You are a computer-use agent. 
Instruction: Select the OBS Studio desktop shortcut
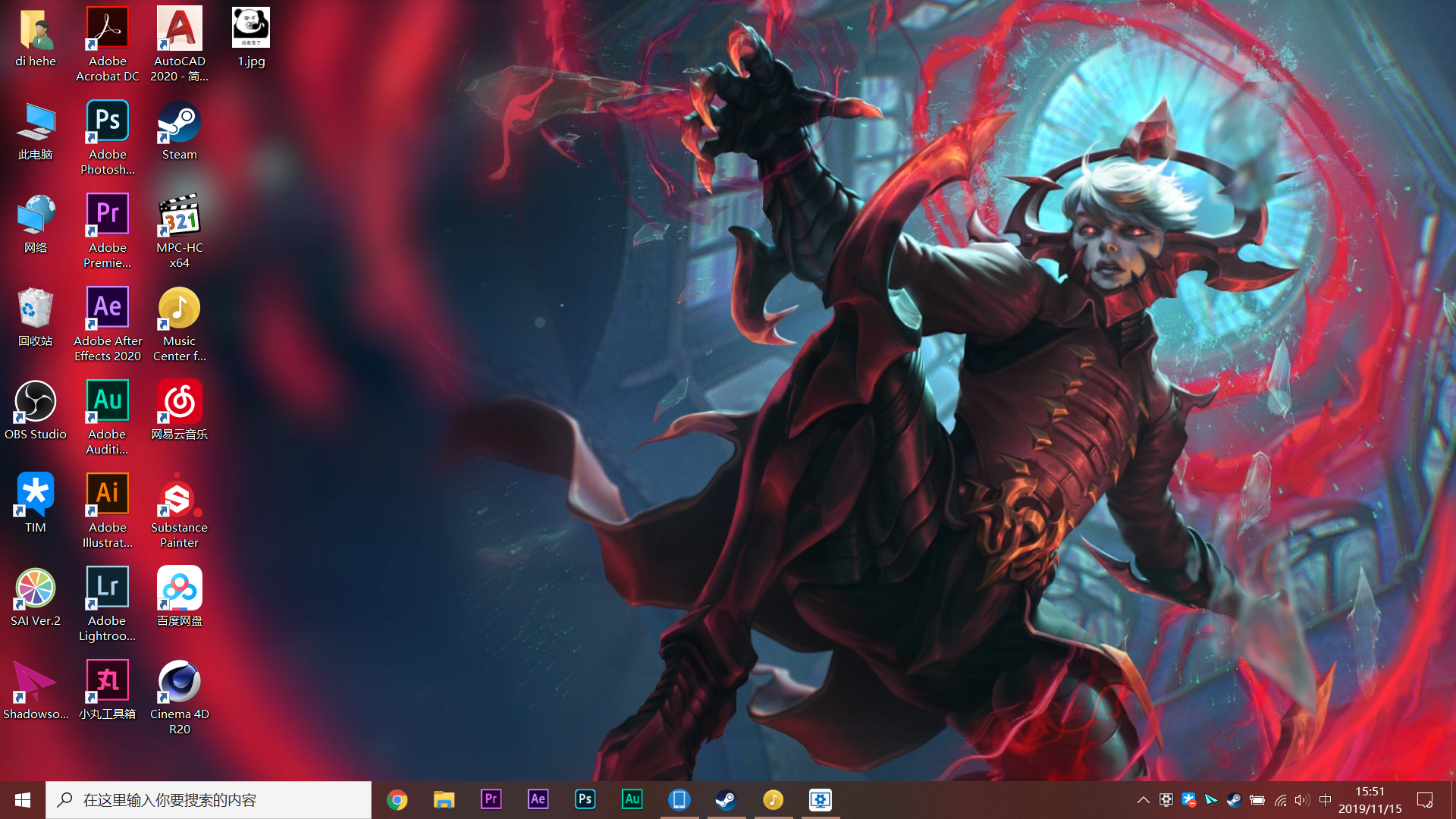tap(36, 411)
